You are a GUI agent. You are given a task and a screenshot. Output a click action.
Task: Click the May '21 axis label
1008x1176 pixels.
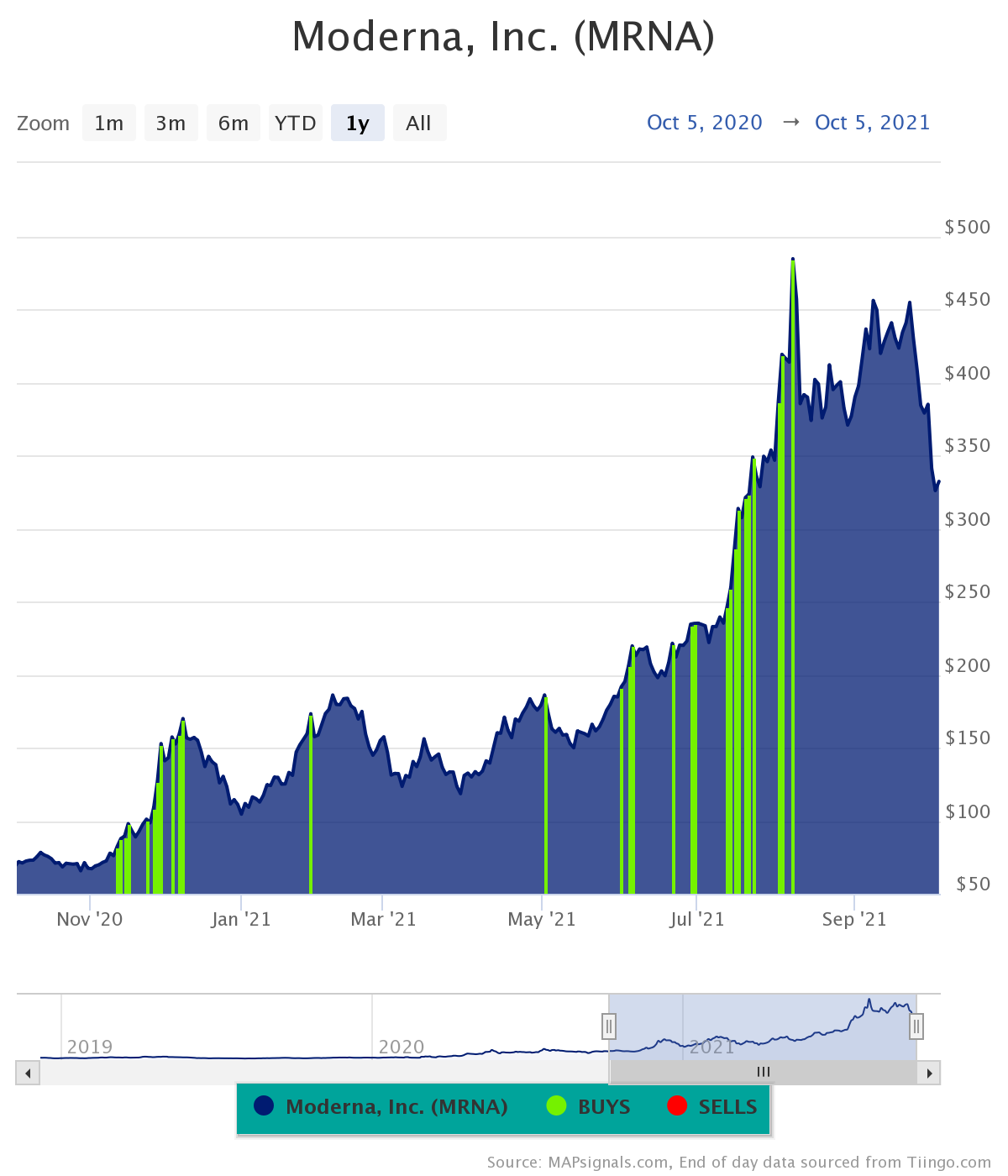pos(542,919)
